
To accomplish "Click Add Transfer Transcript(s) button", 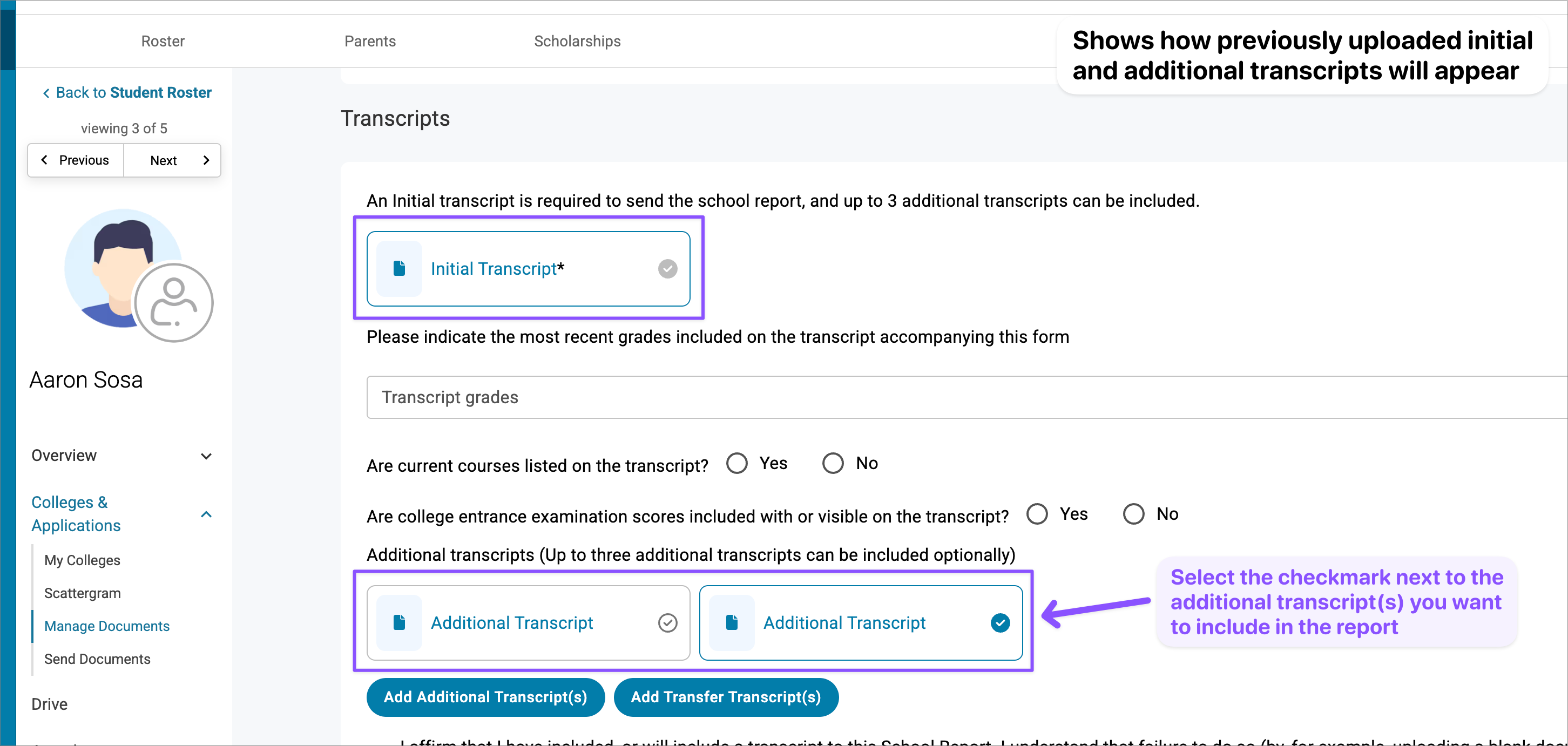I will [726, 697].
